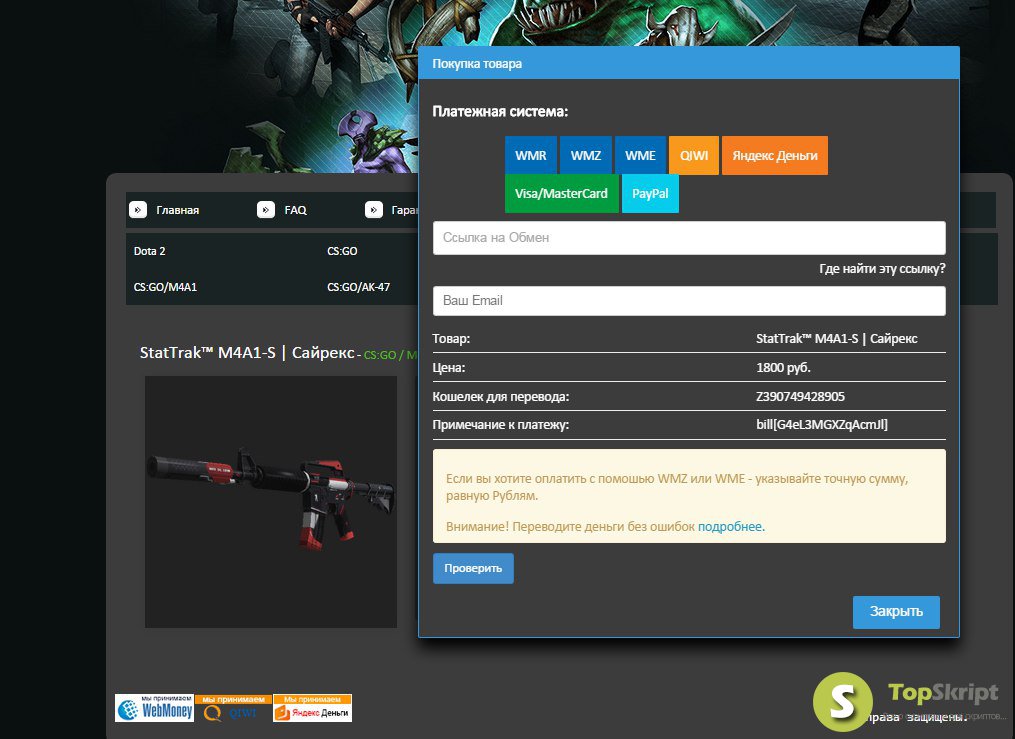
Task: Open the CS:GO category
Action: click(x=342, y=251)
